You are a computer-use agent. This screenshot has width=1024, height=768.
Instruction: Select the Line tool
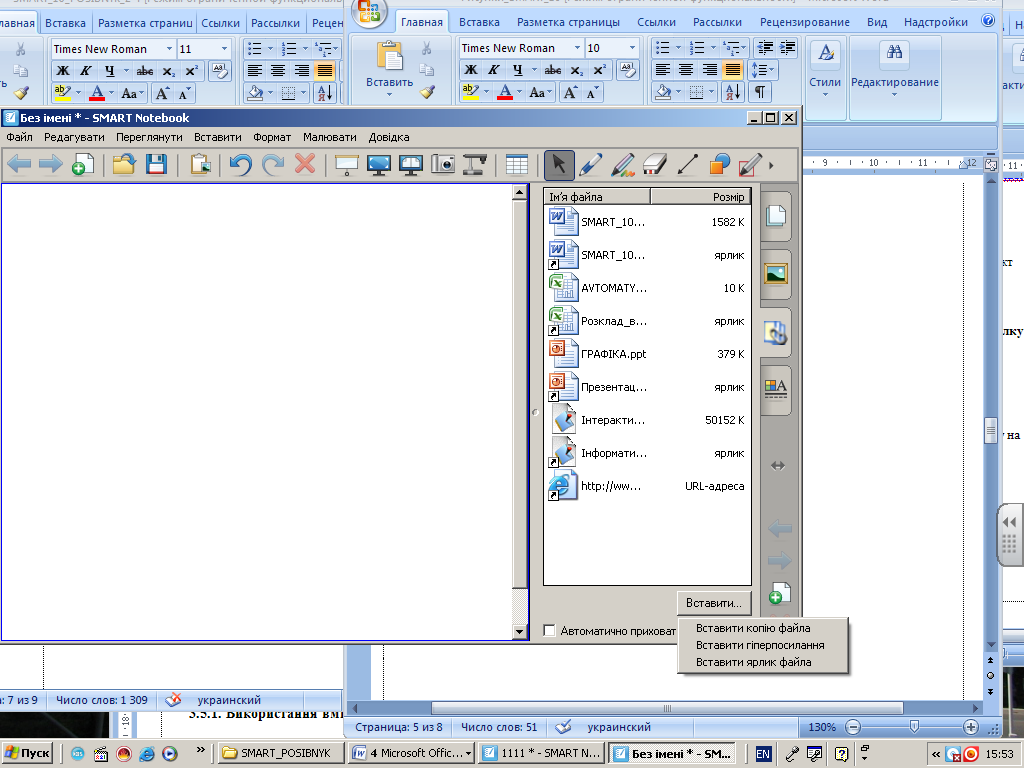pyautogui.click(x=687, y=165)
